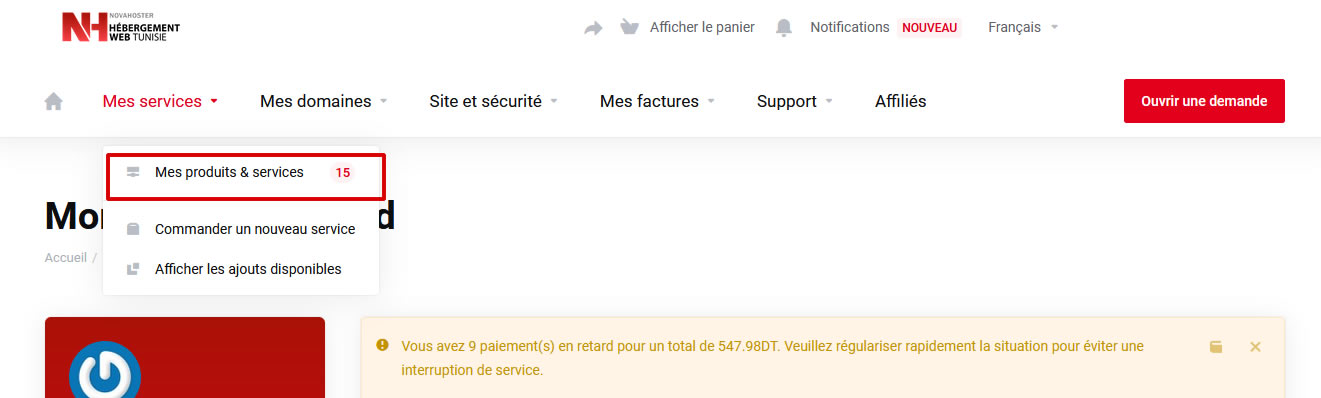Click the home icon in navigation

(54, 101)
